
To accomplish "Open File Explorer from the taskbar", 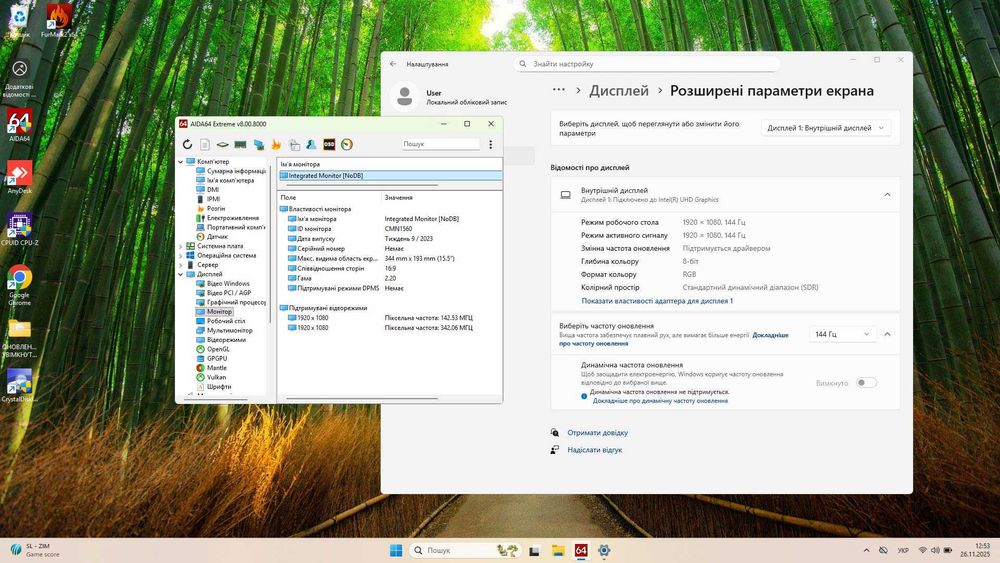I will tap(558, 550).
